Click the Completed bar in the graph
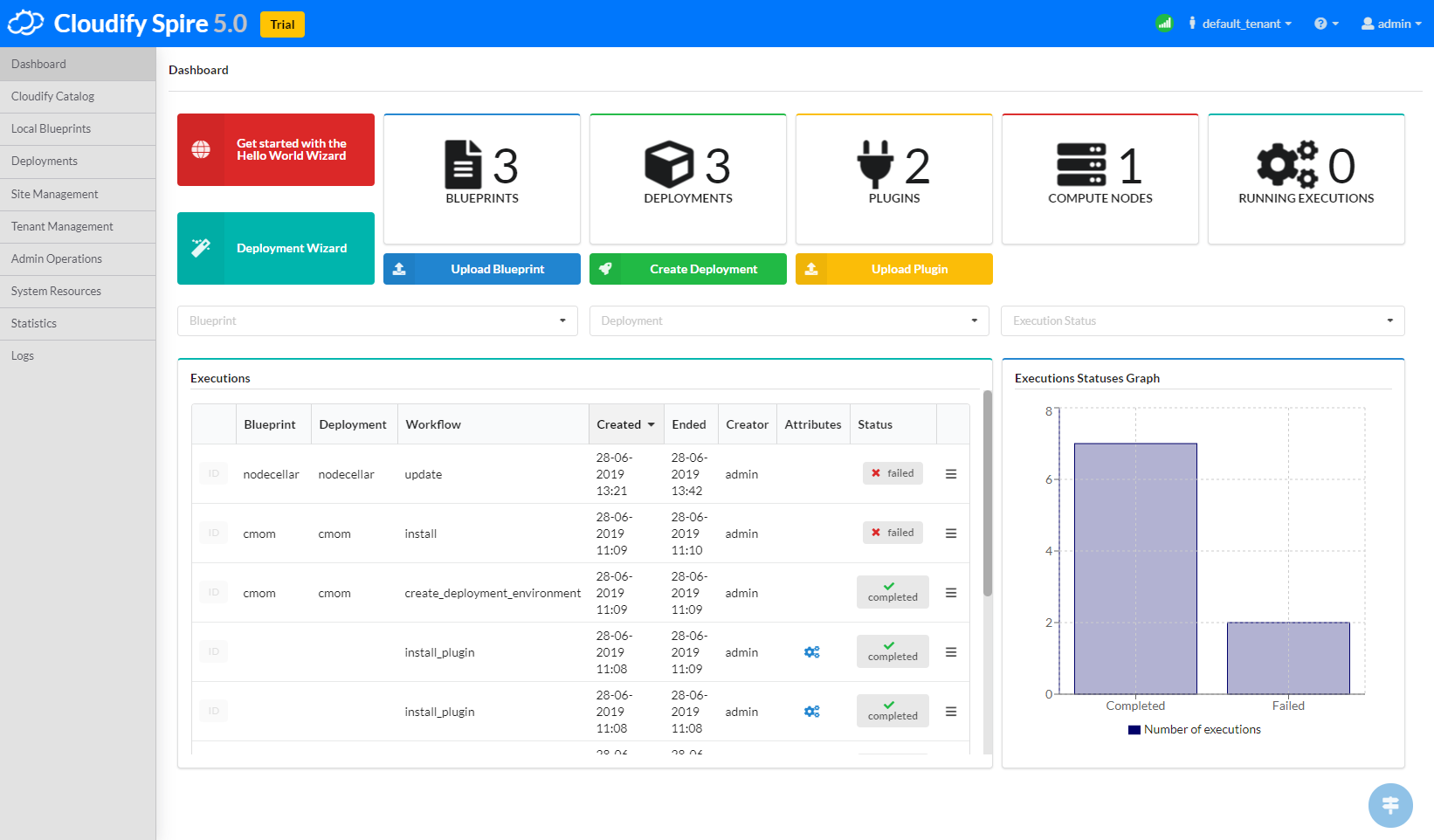Screen dimensions: 1434x840 pos(1135,568)
